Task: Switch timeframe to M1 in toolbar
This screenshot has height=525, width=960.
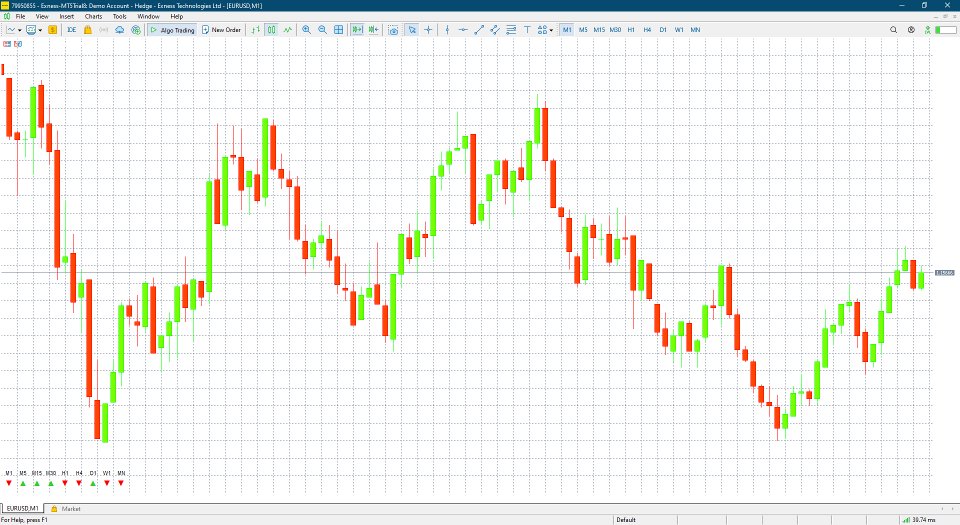Action: click(567, 29)
